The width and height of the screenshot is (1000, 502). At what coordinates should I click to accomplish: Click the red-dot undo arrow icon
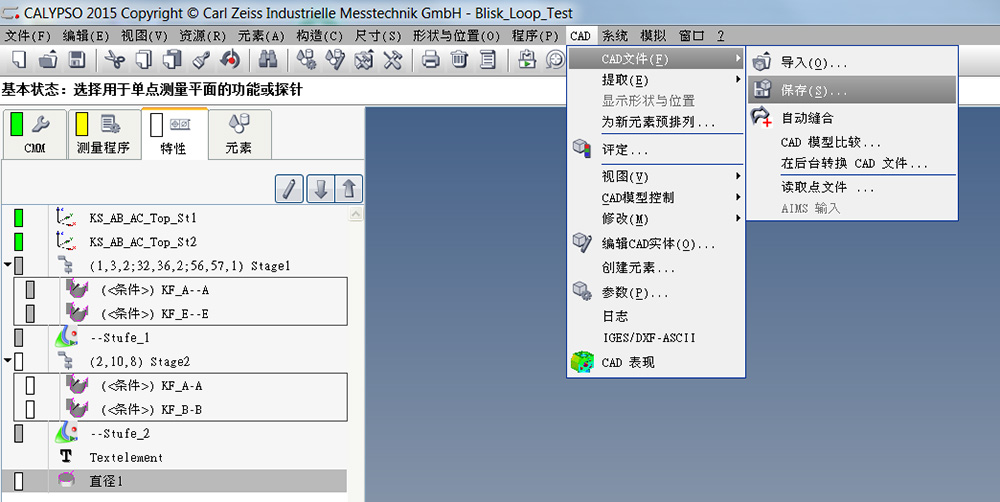[230, 60]
